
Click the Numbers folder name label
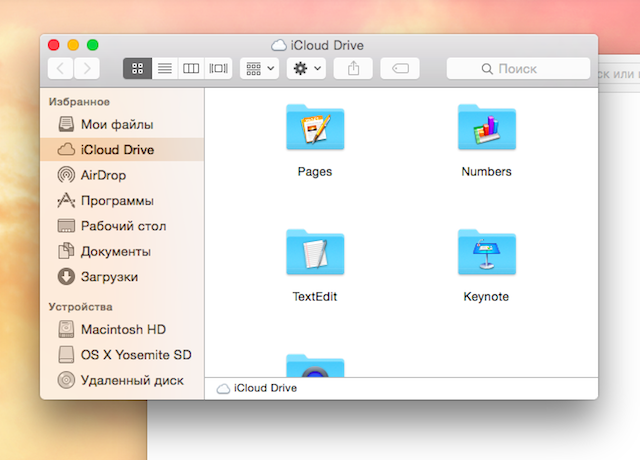pyautogui.click(x=487, y=171)
